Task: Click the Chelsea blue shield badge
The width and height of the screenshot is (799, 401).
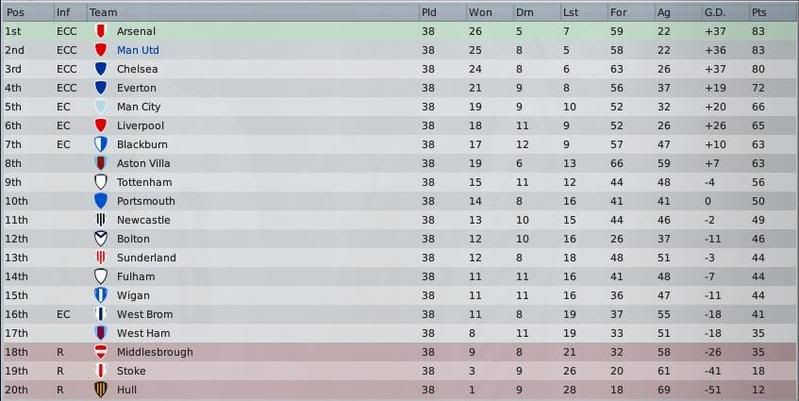Action: pyautogui.click(x=101, y=69)
